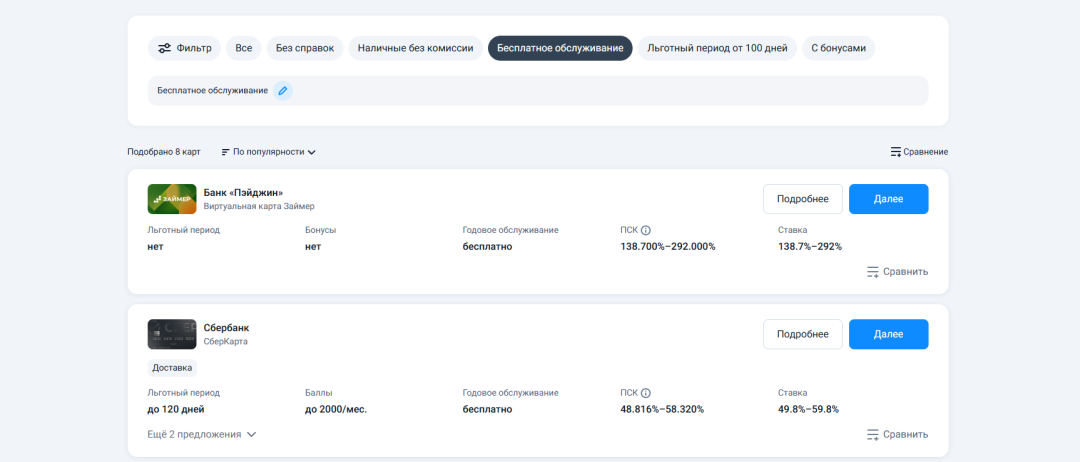Viewport: 1080px width, 462px height.
Task: Click the СберКарта card thumbnail
Action: click(x=172, y=335)
